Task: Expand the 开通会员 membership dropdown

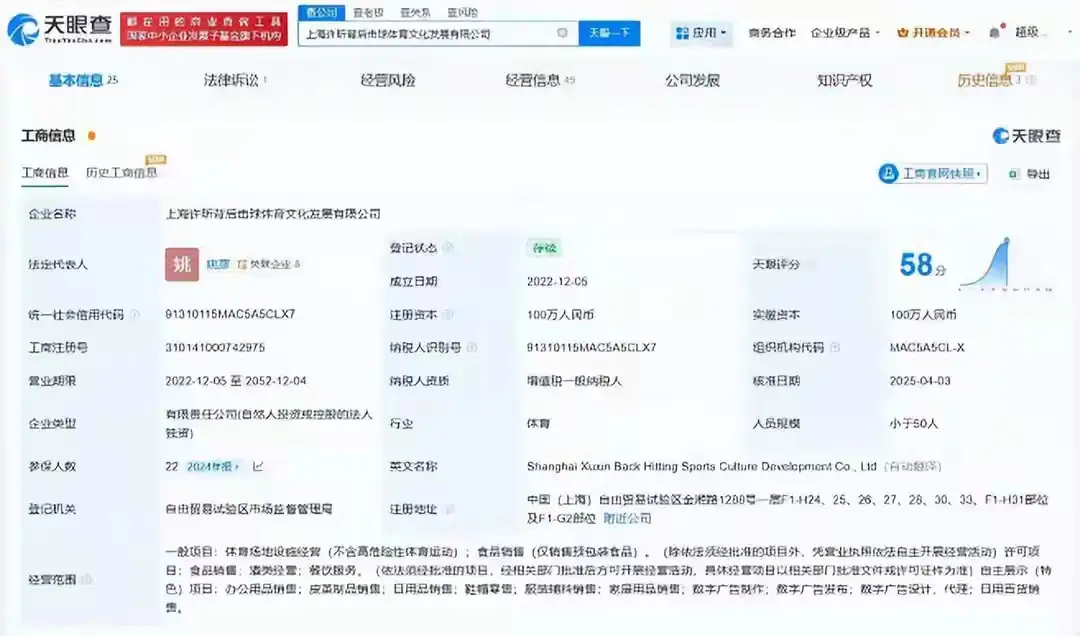Action: coord(933,32)
